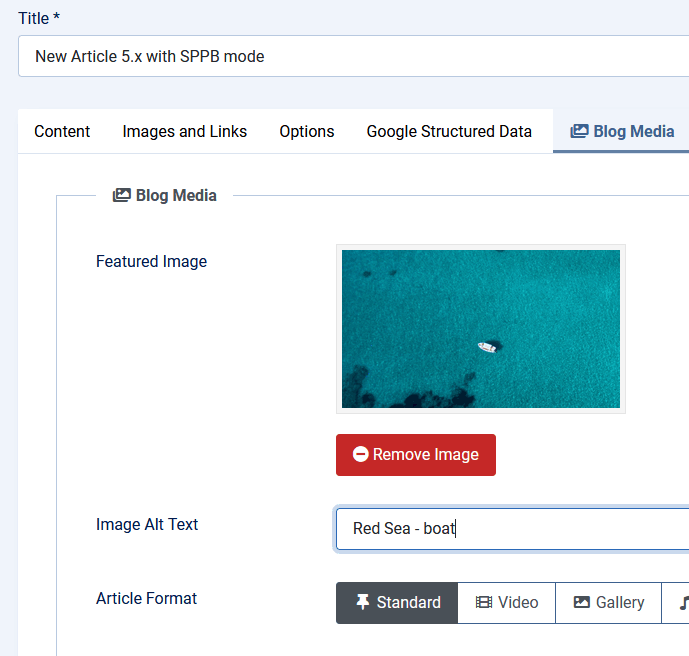Click the film icon on Video format
This screenshot has height=656, width=689.
(484, 603)
